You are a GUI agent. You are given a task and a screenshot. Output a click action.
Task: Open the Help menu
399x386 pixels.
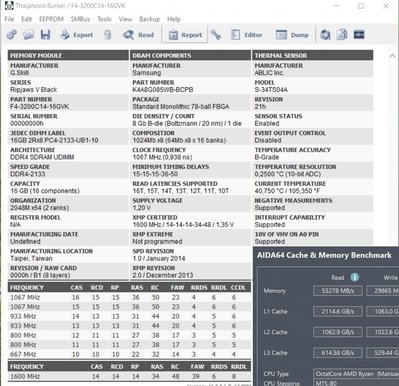click(174, 19)
